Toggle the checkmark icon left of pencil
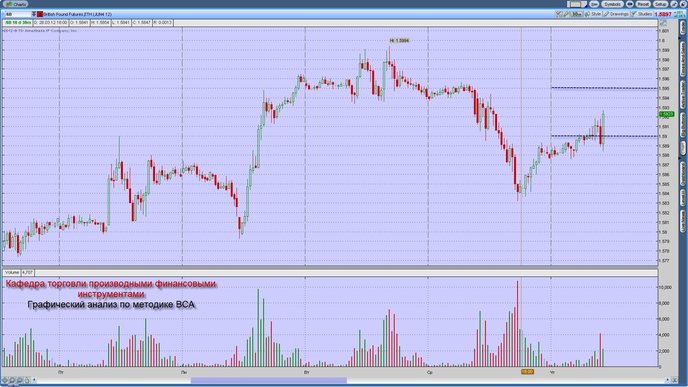The height and width of the screenshot is (387, 688). 559,14
